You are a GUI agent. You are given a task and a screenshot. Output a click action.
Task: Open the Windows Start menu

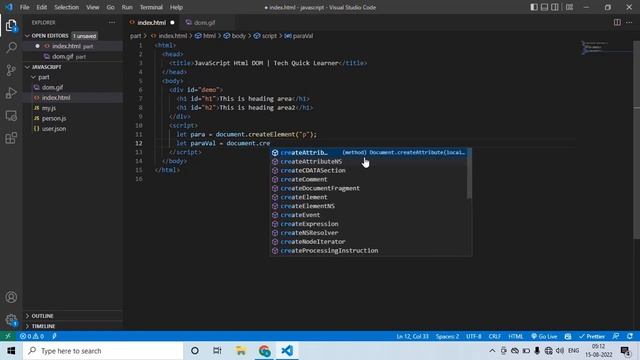click(11, 351)
